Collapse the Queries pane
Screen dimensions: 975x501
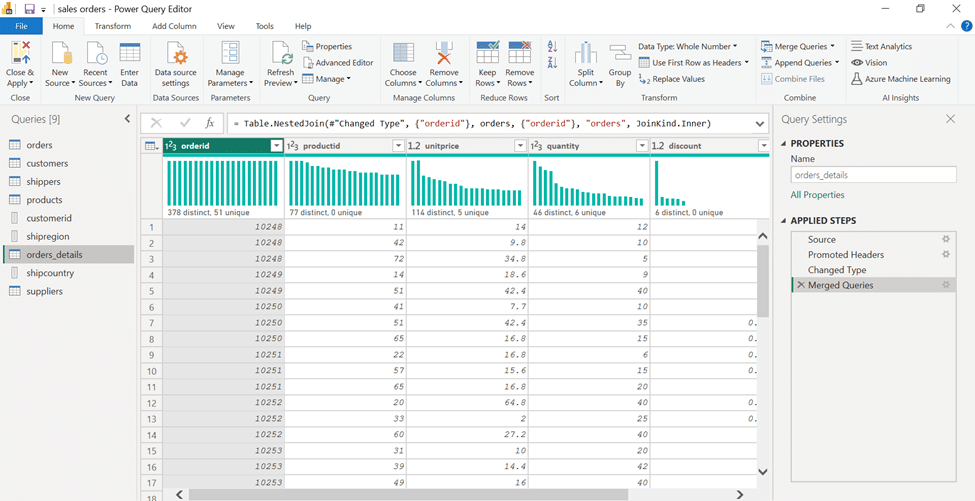[x=127, y=119]
